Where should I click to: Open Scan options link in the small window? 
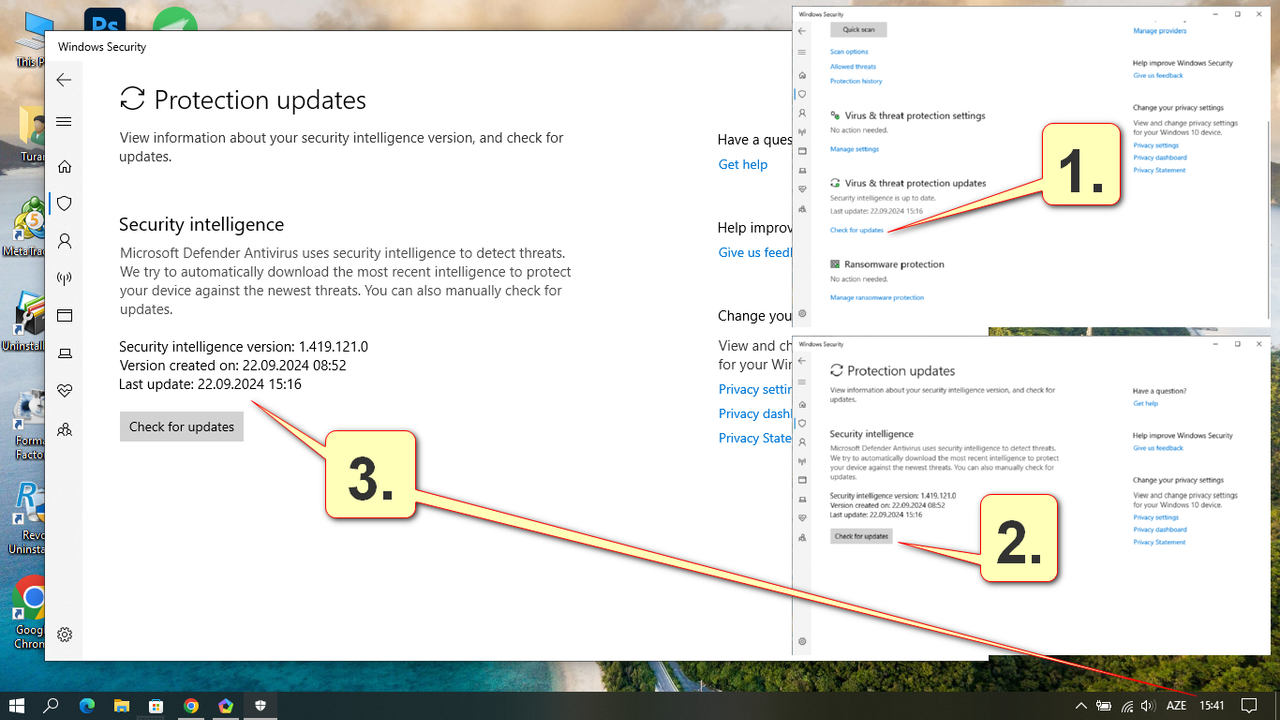tap(849, 52)
